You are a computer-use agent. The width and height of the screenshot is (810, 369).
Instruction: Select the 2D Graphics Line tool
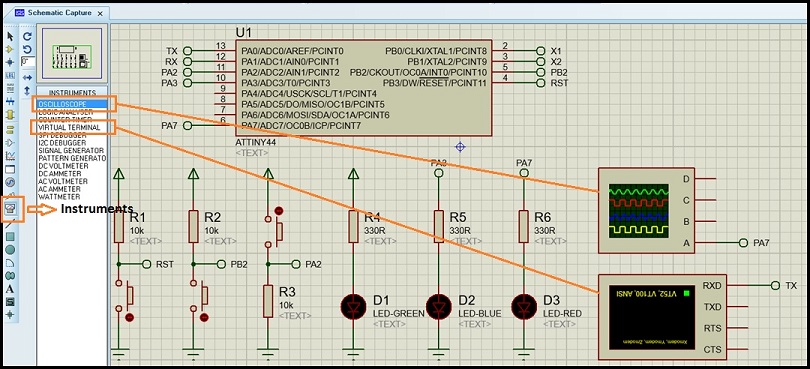10,224
